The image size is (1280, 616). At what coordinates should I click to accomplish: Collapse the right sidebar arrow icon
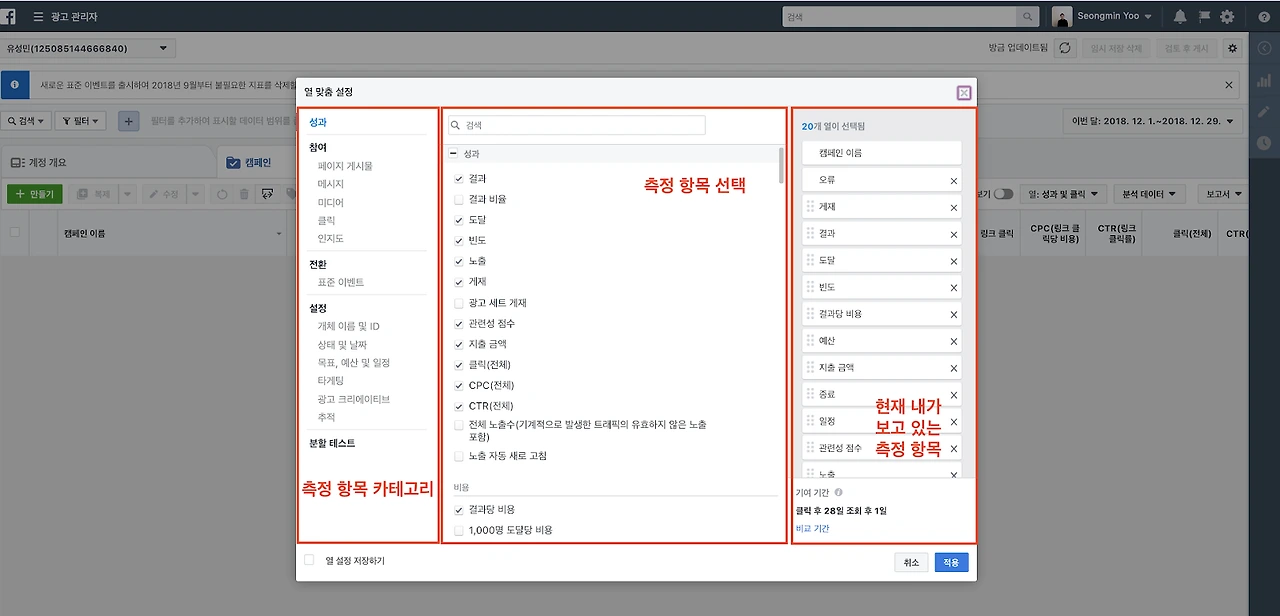tap(1265, 48)
